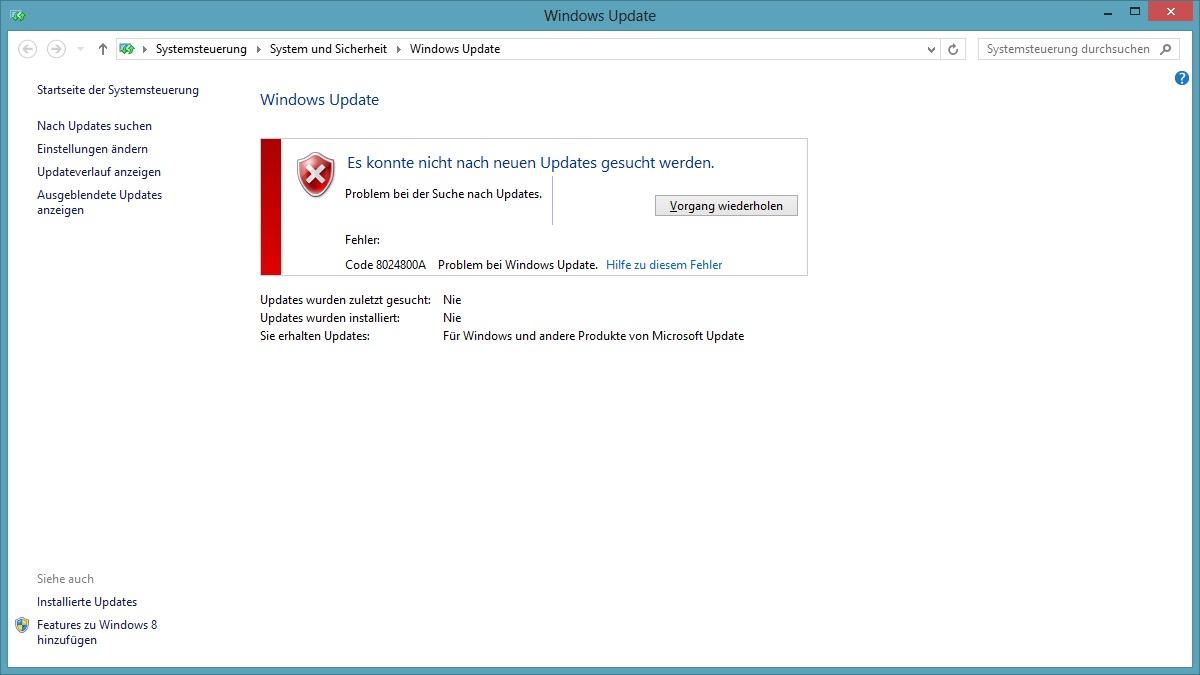Select error text Code 8024800A
1200x675 pixels.
(385, 265)
